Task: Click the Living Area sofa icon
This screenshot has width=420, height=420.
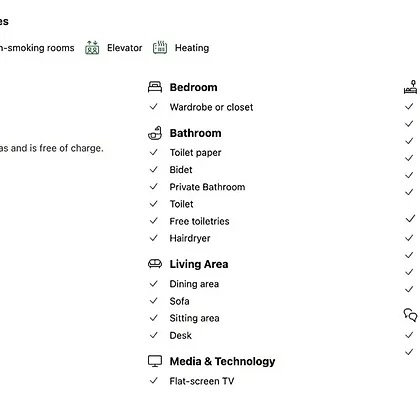Action: (155, 264)
